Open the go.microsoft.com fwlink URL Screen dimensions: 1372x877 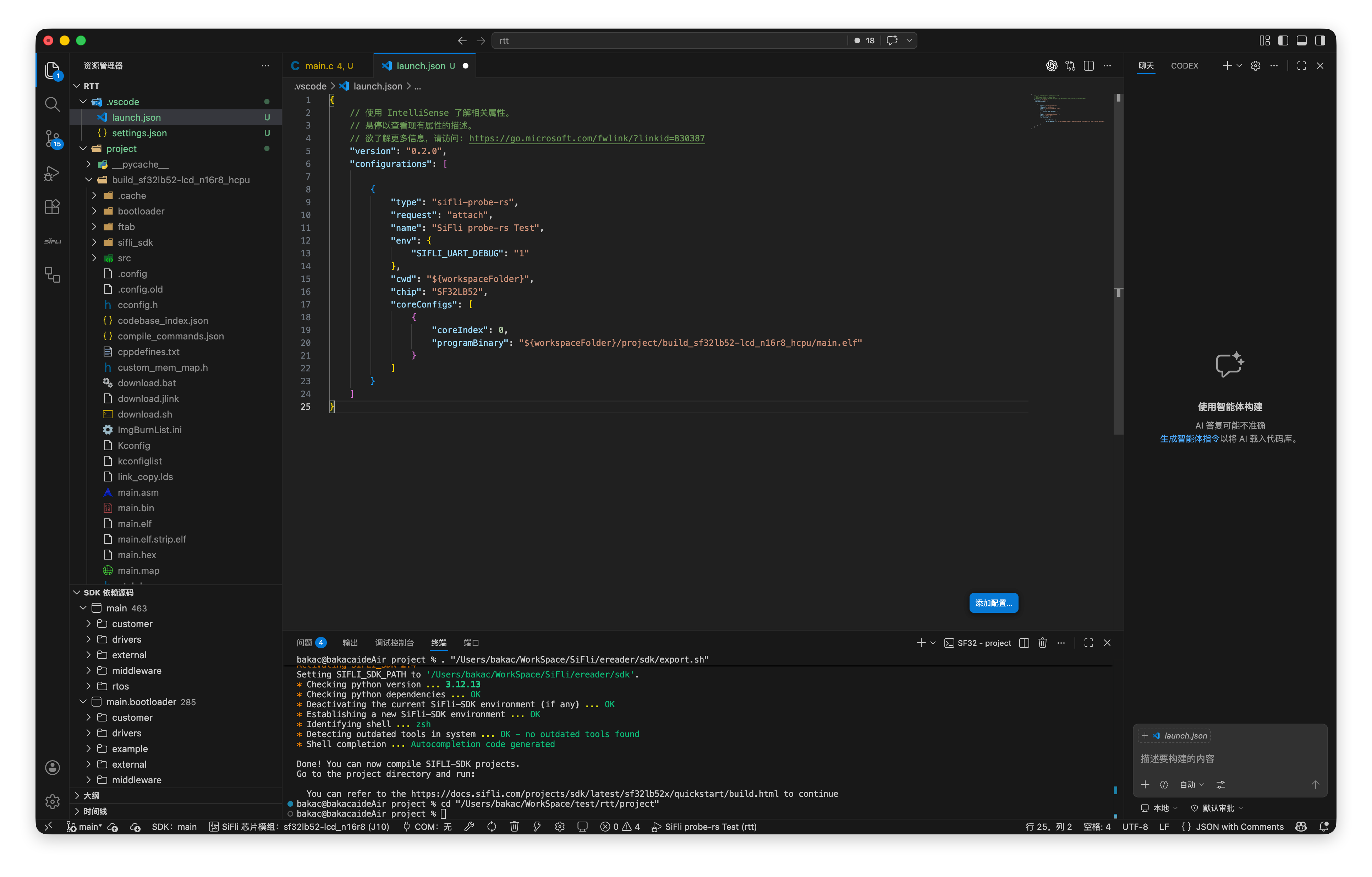[x=586, y=138]
